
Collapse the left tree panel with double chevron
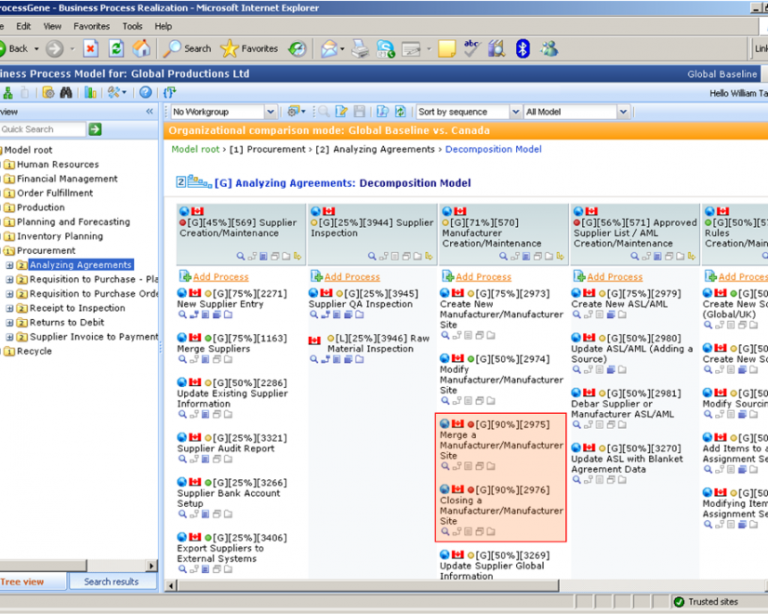pos(150,112)
